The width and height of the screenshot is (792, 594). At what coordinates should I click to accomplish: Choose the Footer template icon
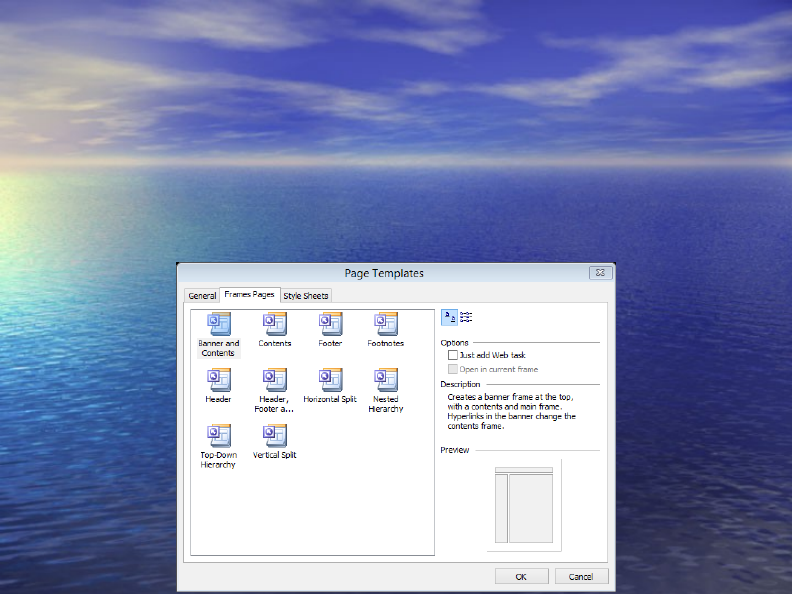point(330,324)
